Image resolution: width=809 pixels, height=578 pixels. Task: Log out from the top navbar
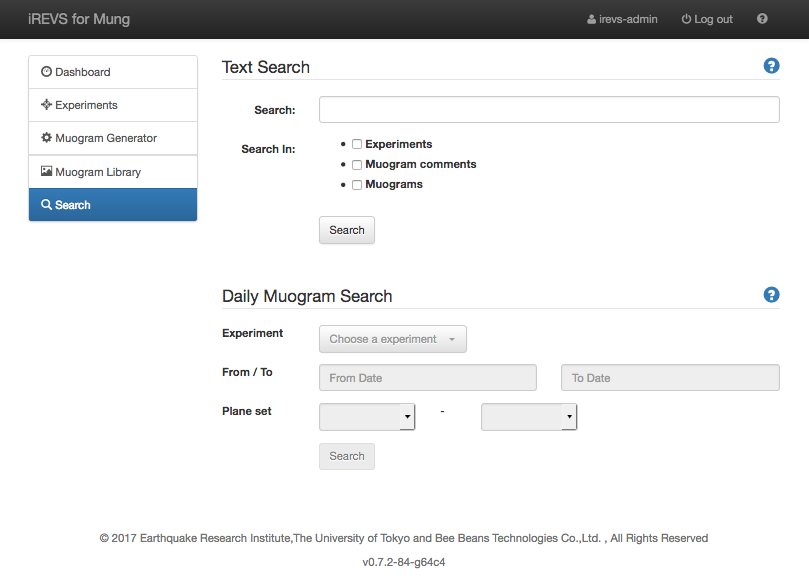[x=706, y=19]
